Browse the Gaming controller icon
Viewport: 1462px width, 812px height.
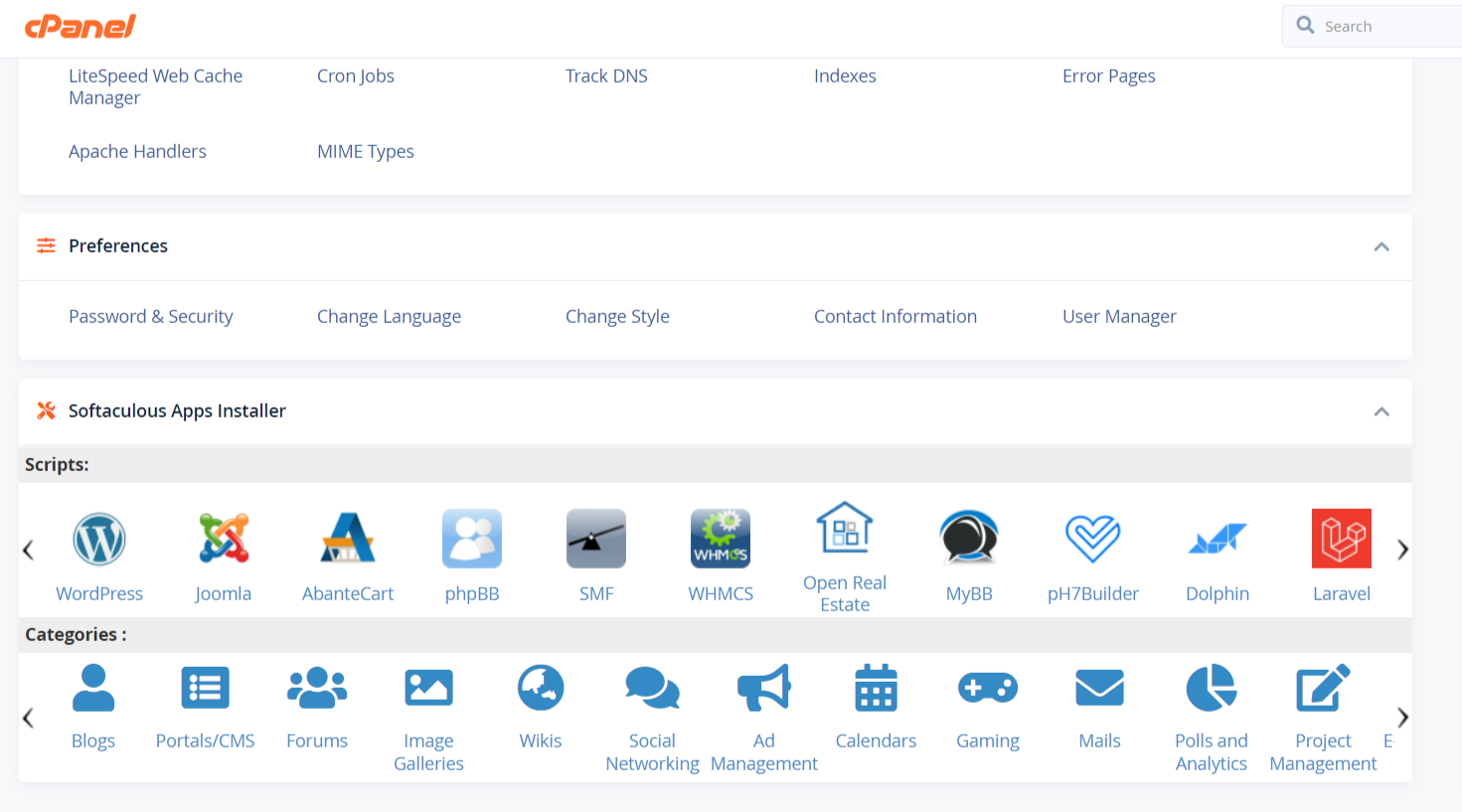(988, 688)
